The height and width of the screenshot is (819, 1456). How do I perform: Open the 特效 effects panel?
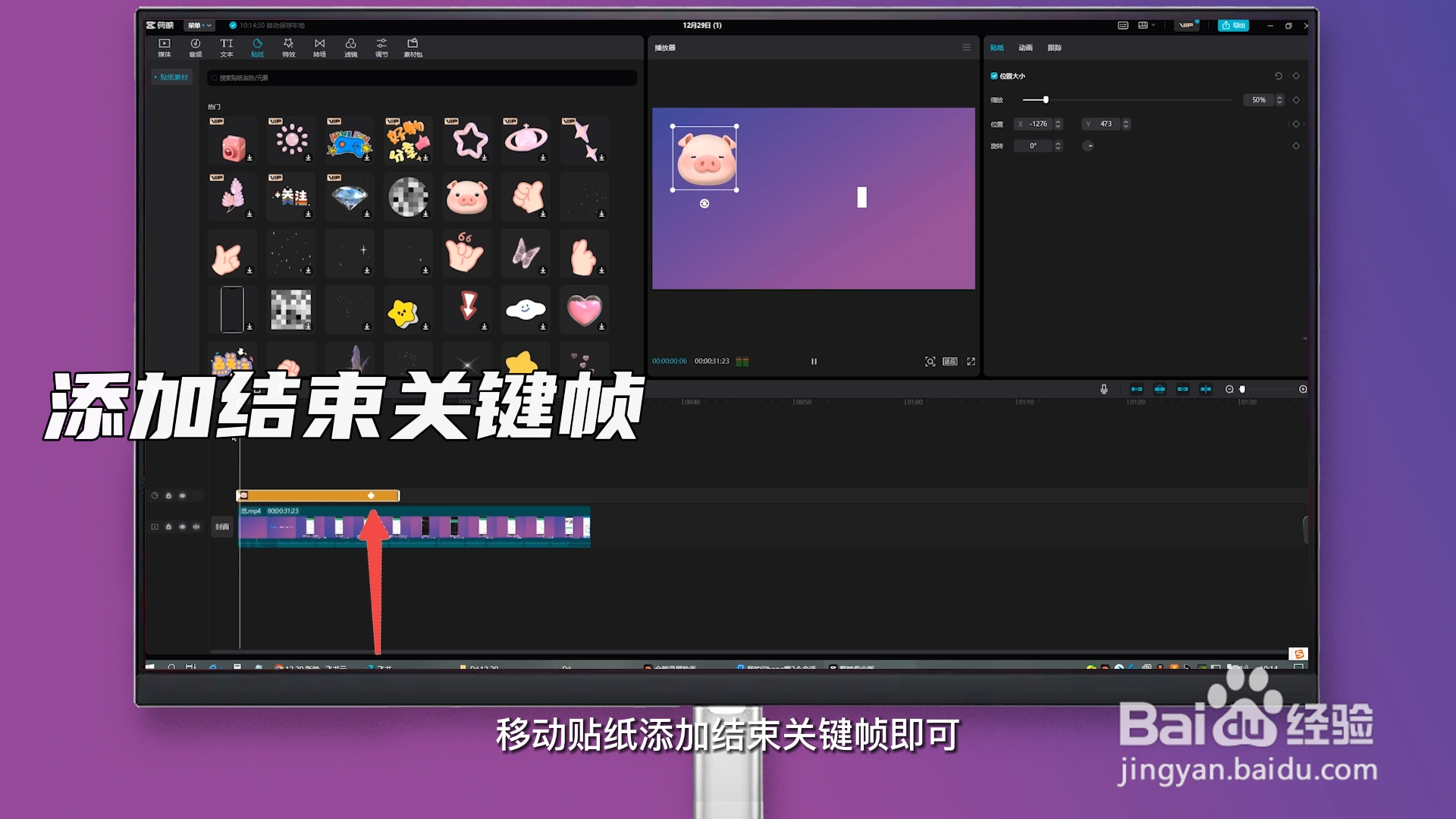(288, 47)
